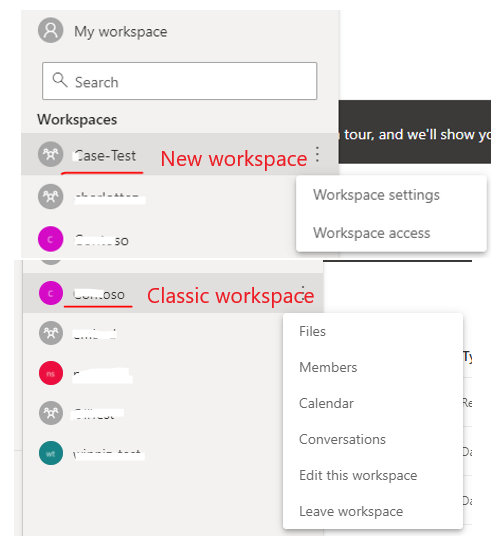491x544 pixels.
Task: Open My workspace avatar icon
Action: [x=51, y=31]
